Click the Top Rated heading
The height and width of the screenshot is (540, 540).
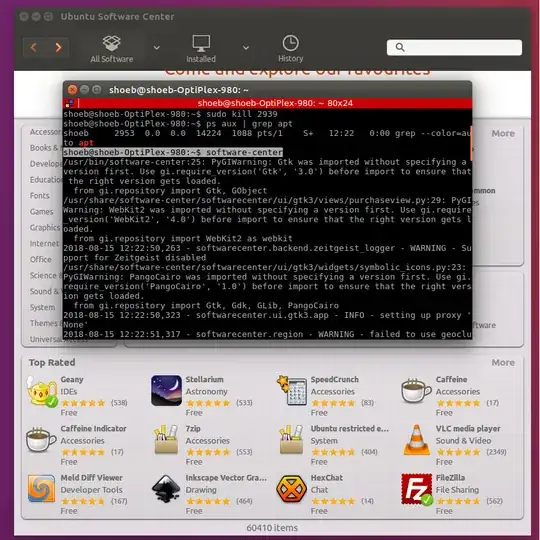tap(52, 362)
